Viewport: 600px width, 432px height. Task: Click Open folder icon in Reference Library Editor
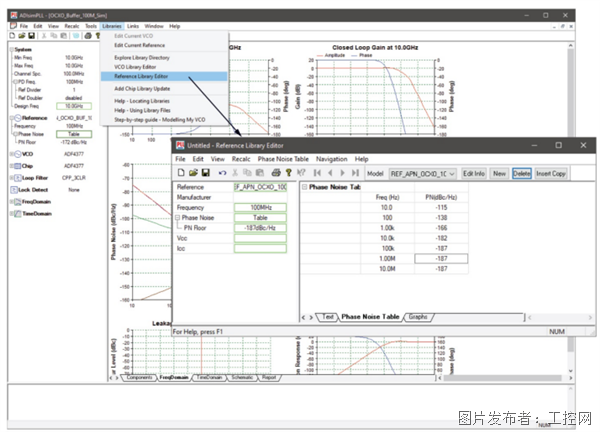click(193, 173)
